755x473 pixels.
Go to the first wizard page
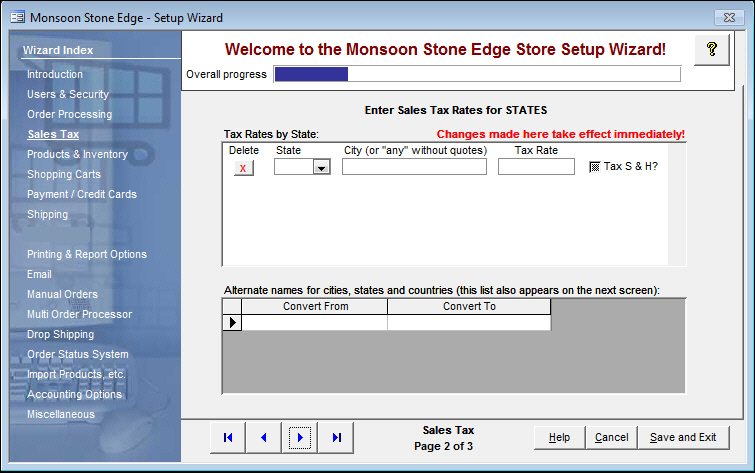click(228, 437)
